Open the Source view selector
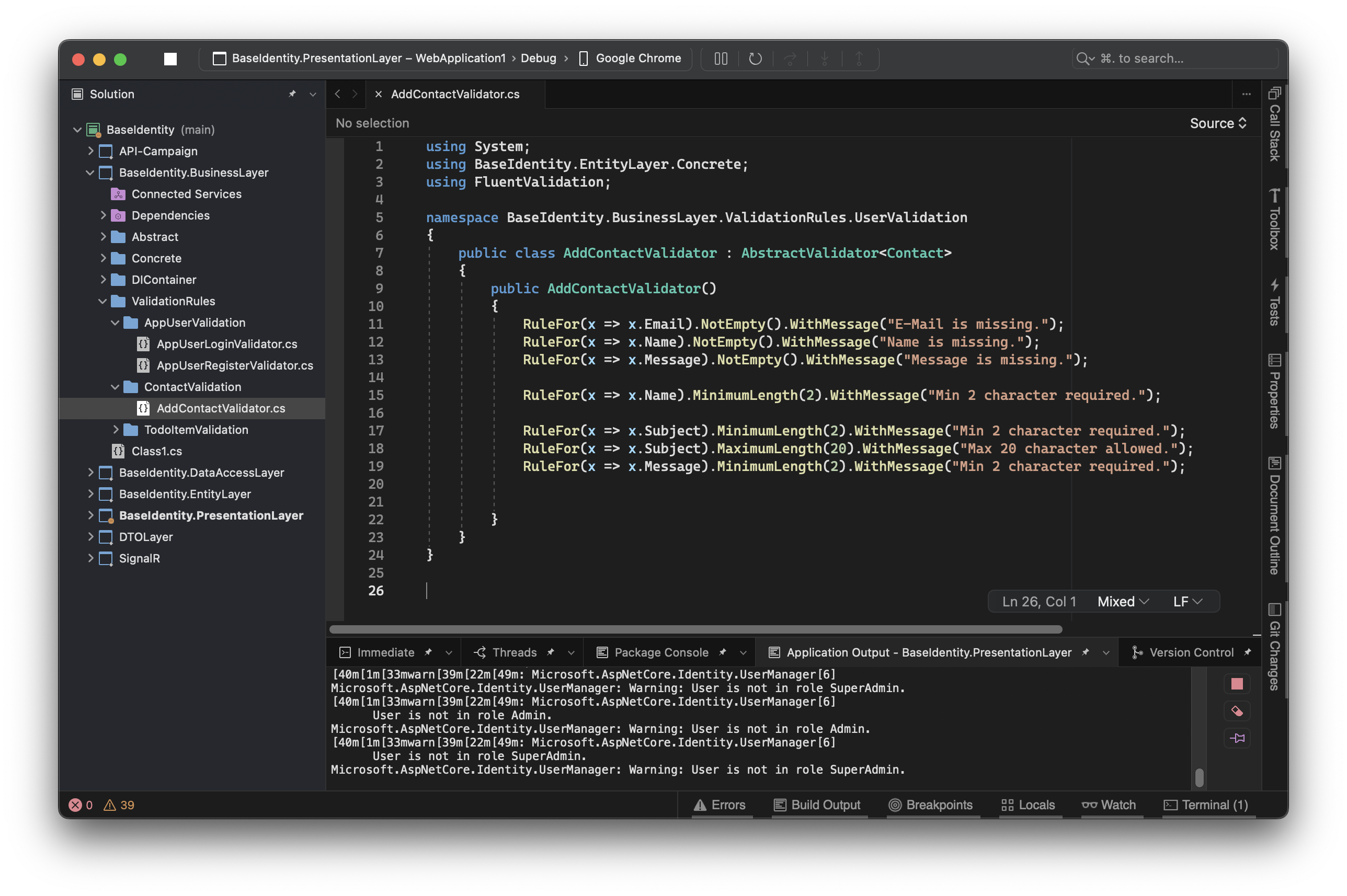 1218,123
